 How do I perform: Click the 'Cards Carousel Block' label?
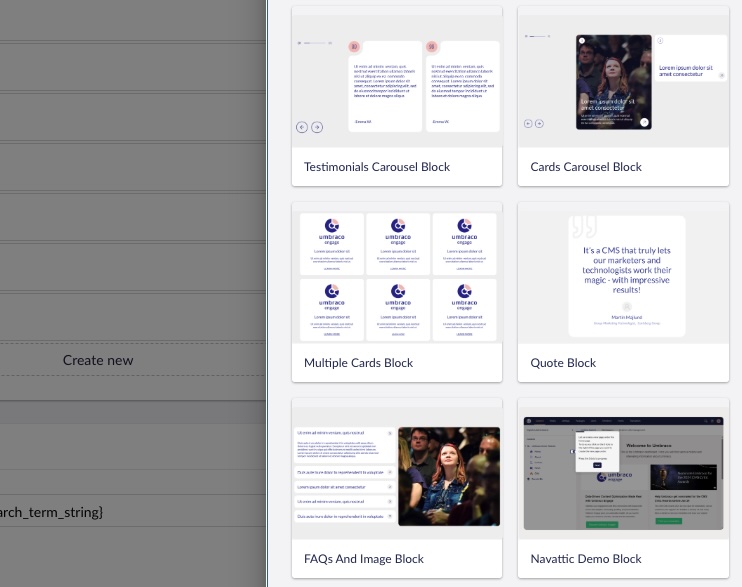586,167
